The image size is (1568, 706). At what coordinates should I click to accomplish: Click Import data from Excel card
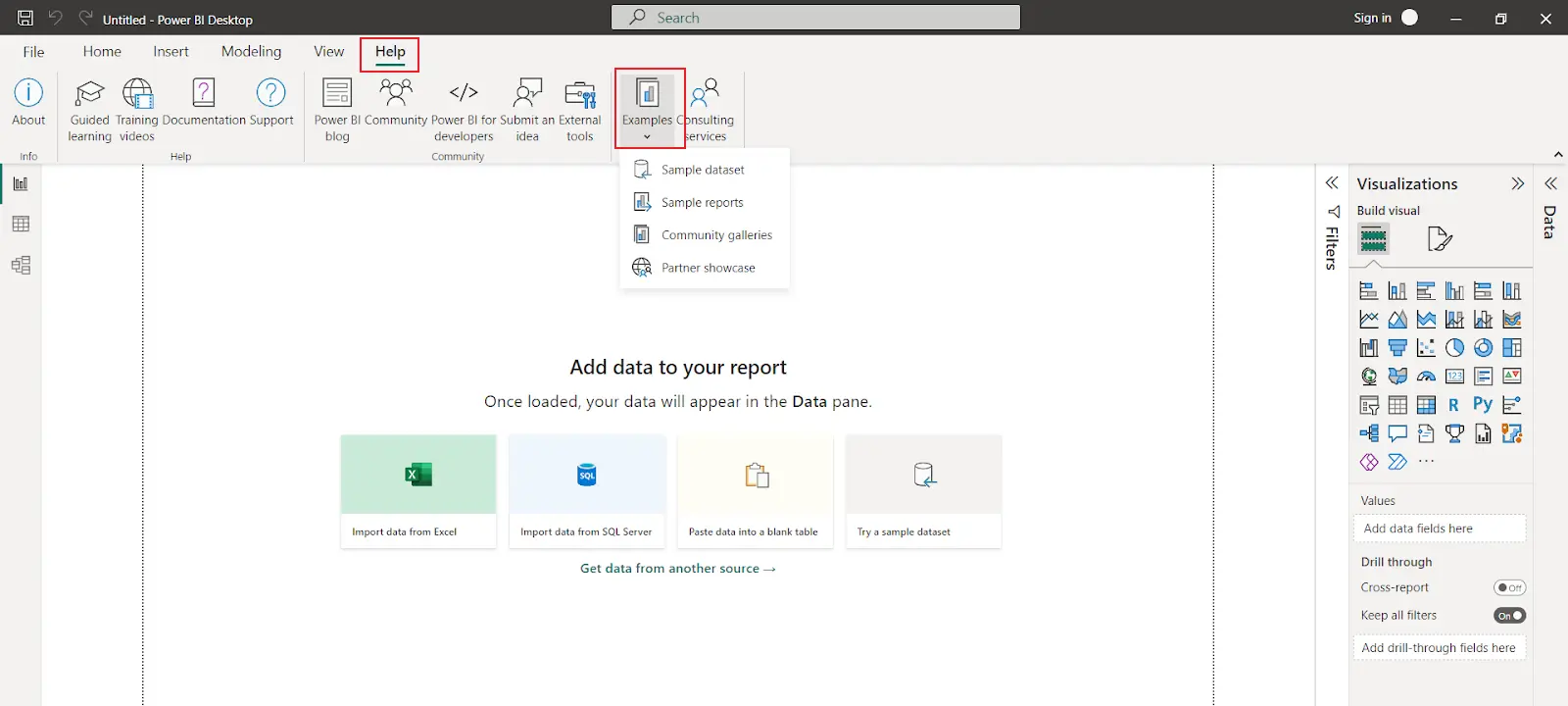tap(418, 491)
